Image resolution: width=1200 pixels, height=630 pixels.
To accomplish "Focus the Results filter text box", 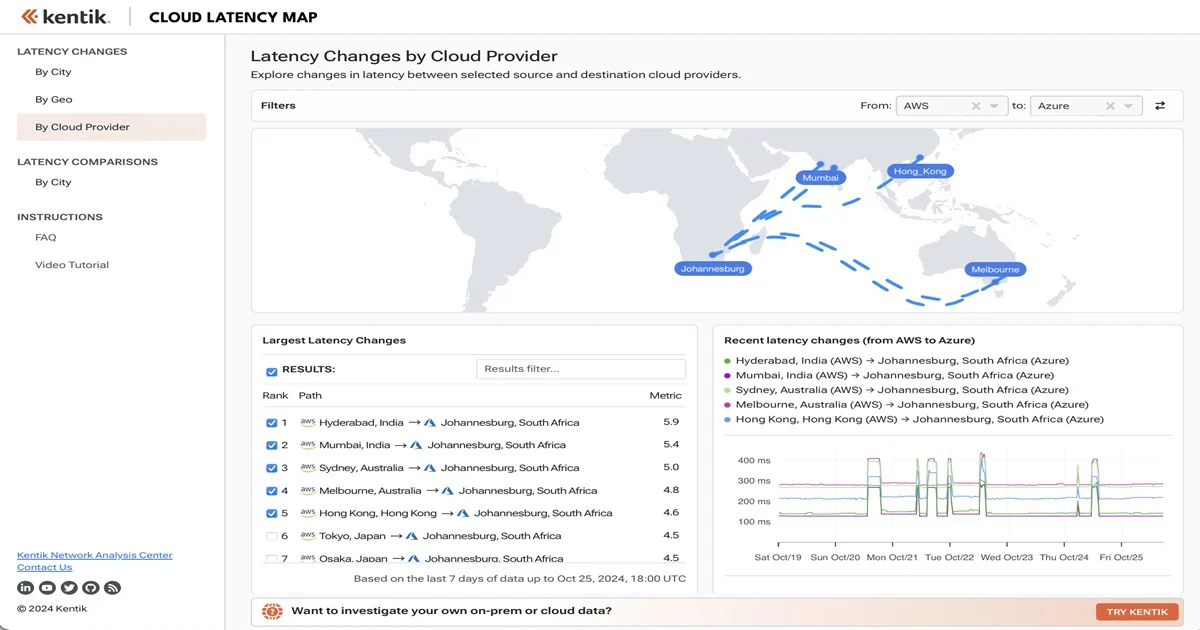I will click(580, 369).
